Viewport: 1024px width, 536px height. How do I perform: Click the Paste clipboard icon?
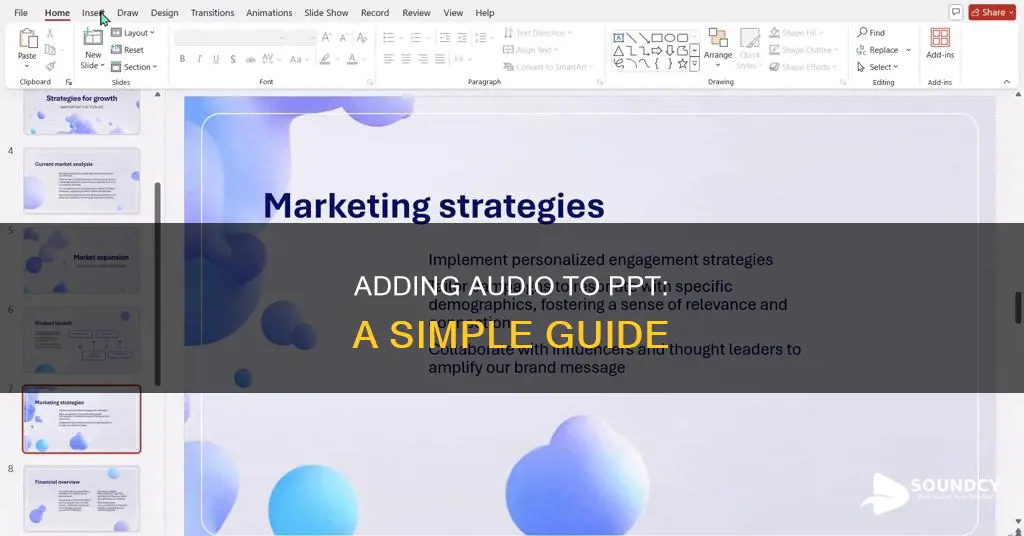pyautogui.click(x=27, y=39)
